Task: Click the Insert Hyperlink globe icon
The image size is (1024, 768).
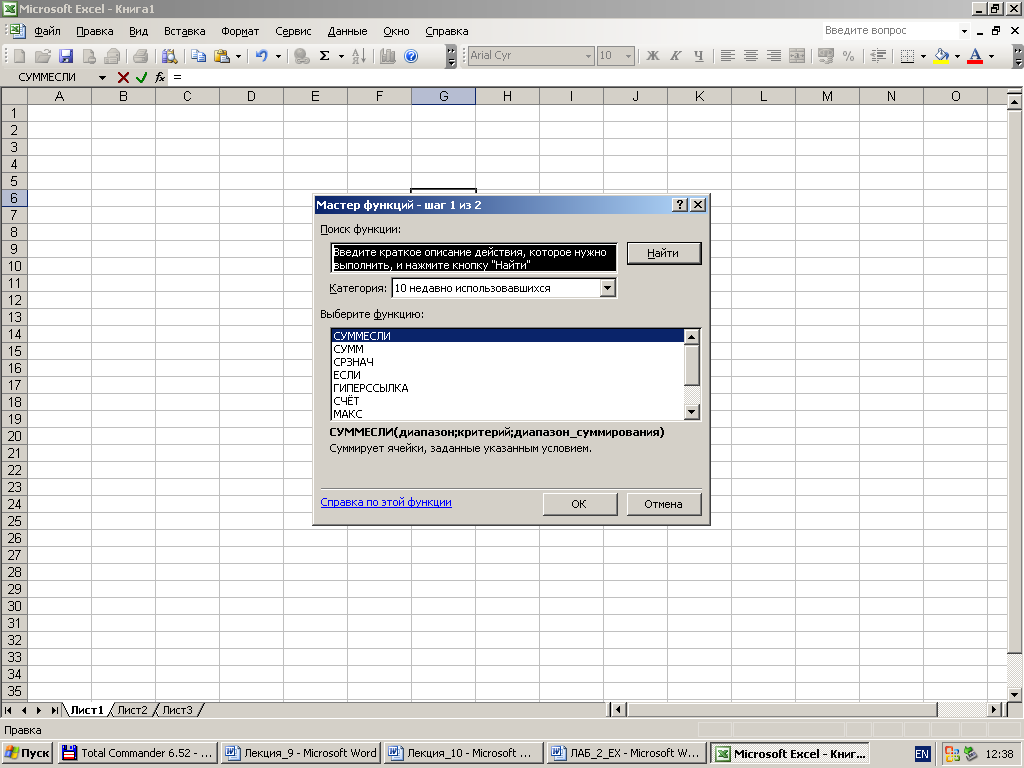Action: coord(301,56)
